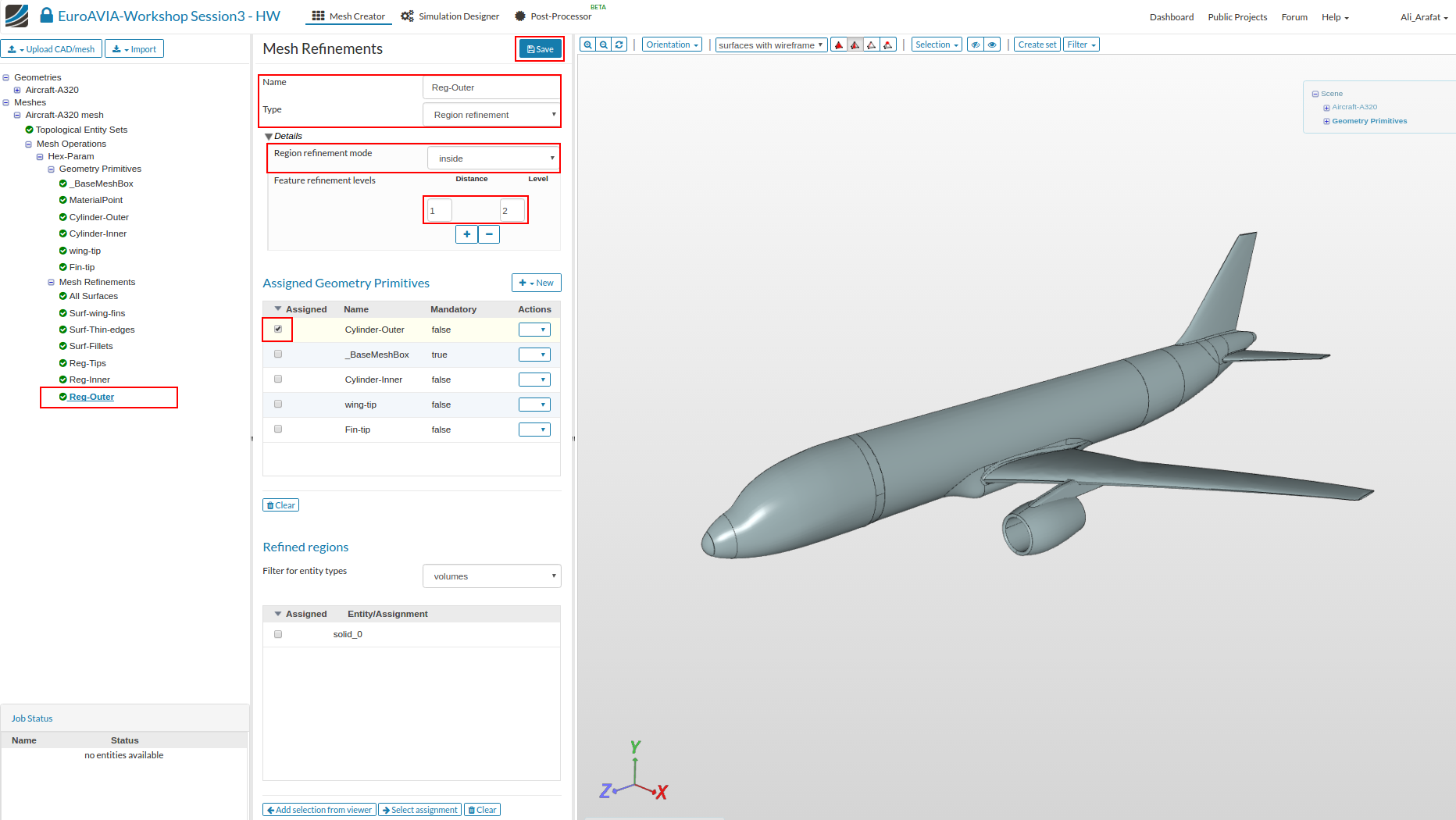Screen dimensions: 1456x820
Task: Select the surfaces with wireframe render icon
Action: pyautogui.click(x=855, y=45)
